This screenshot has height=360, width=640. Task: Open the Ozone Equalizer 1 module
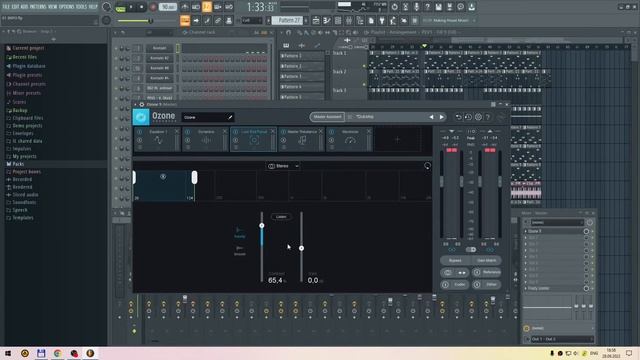pos(158,139)
